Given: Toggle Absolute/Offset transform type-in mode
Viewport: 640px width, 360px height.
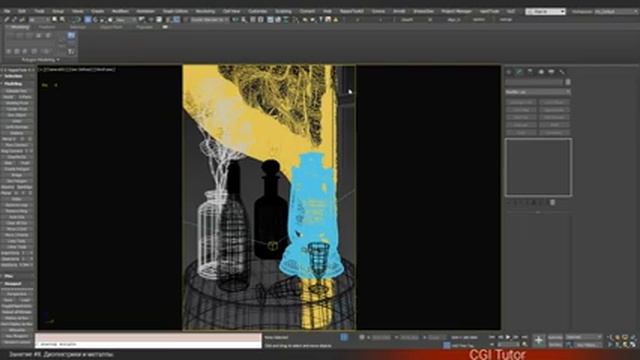Looking at the screenshot, I should pos(362,338).
